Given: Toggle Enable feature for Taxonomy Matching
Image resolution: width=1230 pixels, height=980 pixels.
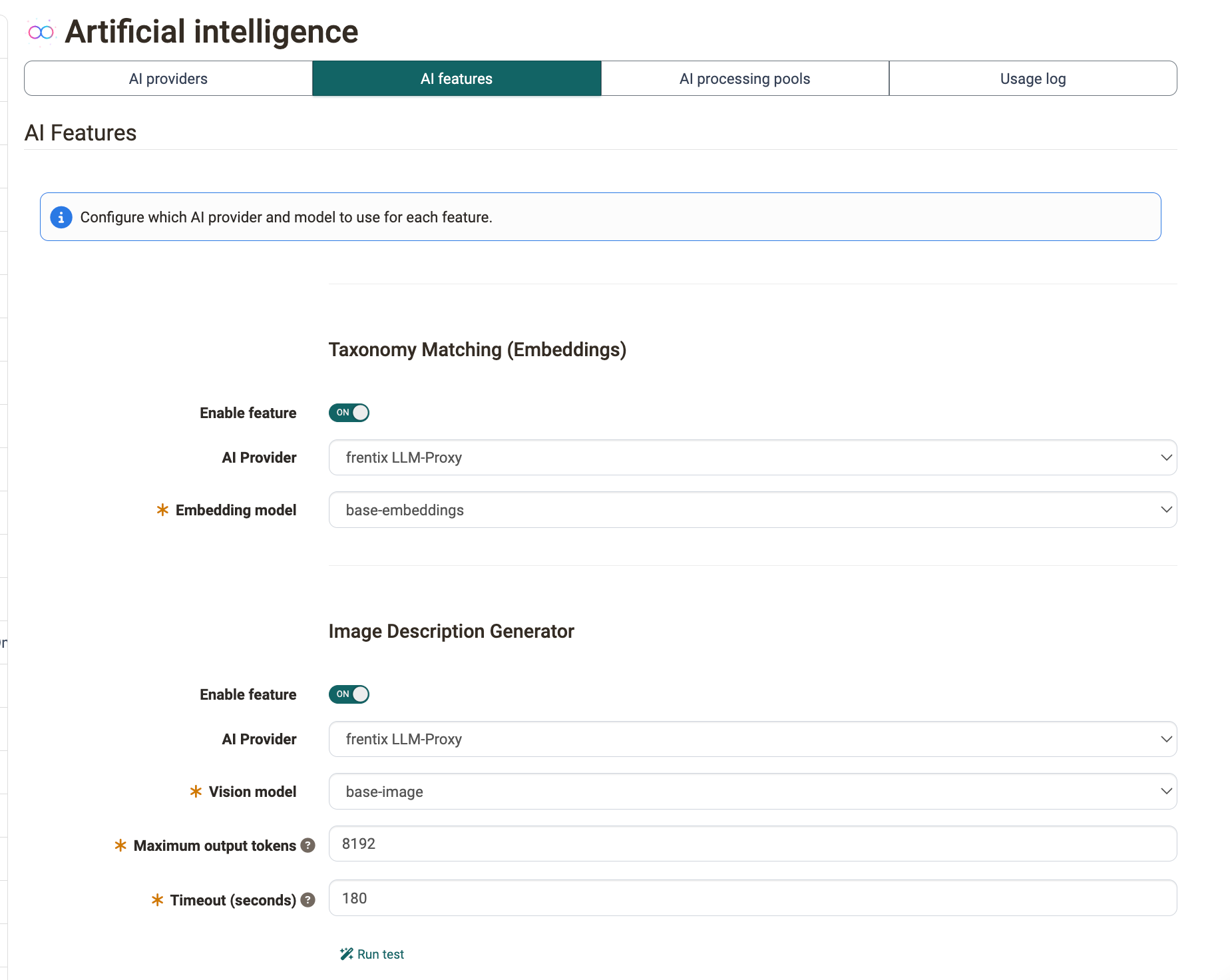Looking at the screenshot, I should [349, 413].
